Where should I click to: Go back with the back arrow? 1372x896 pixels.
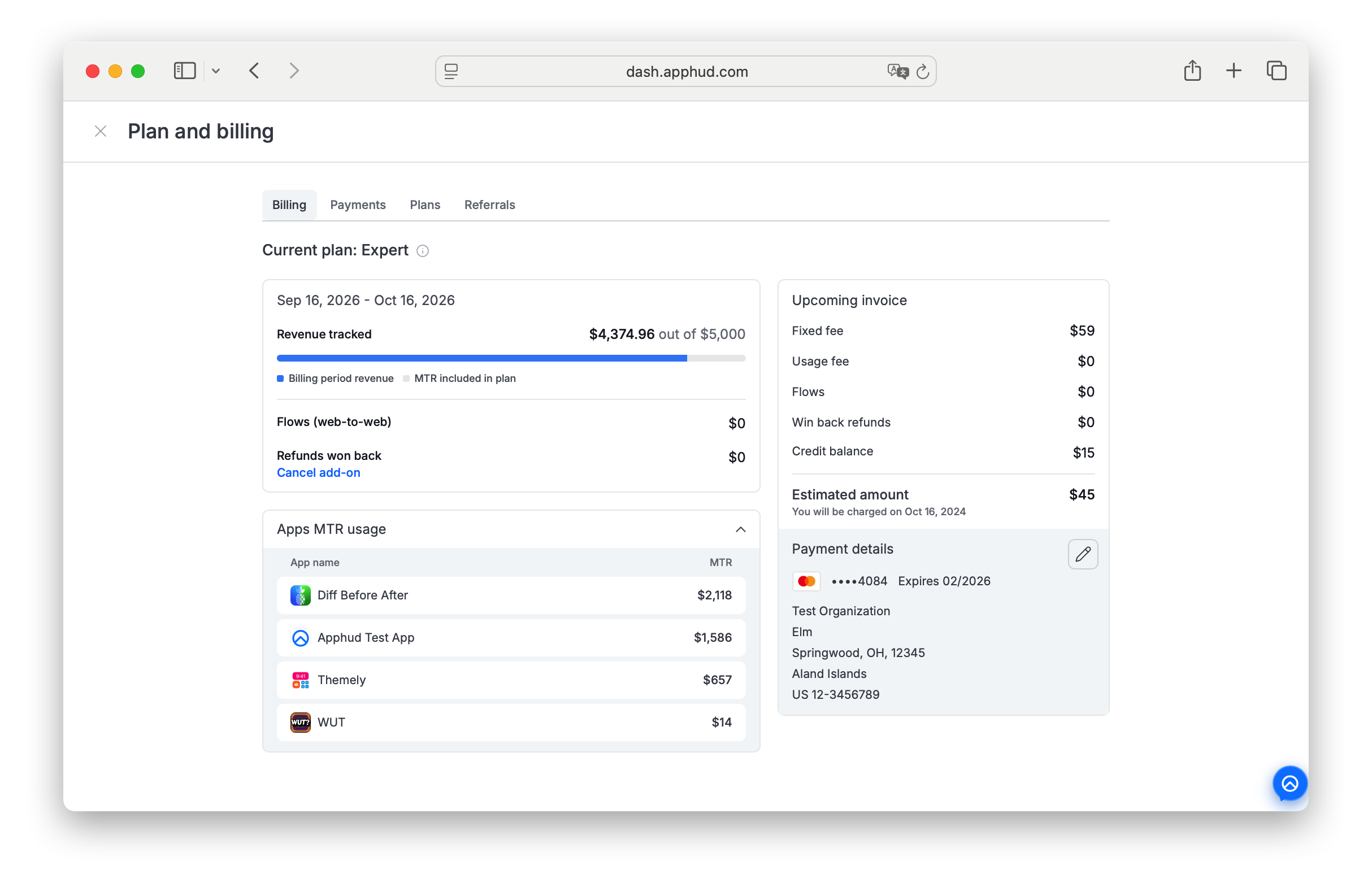[x=254, y=71]
